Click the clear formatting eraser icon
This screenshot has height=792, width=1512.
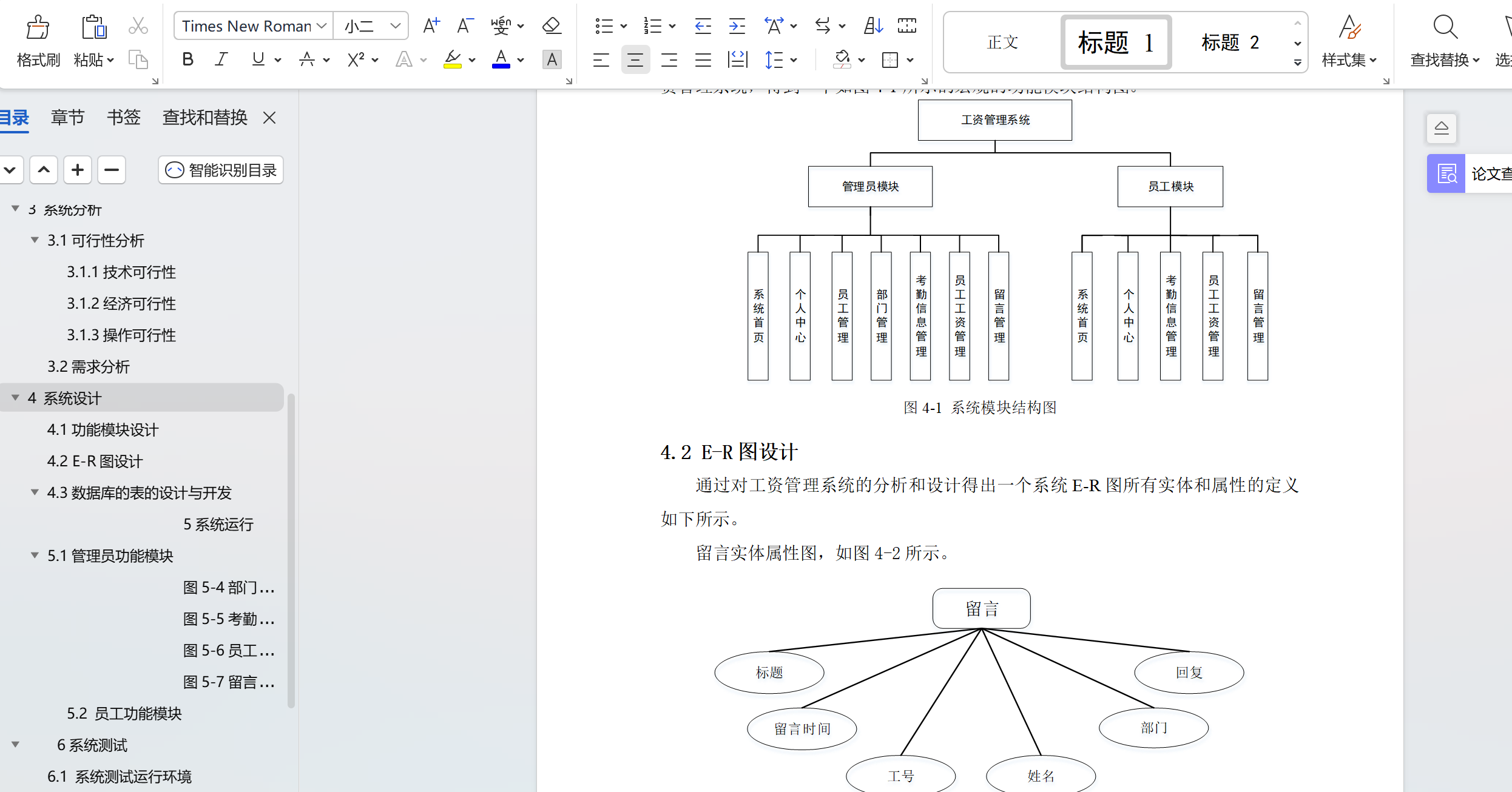tap(552, 26)
